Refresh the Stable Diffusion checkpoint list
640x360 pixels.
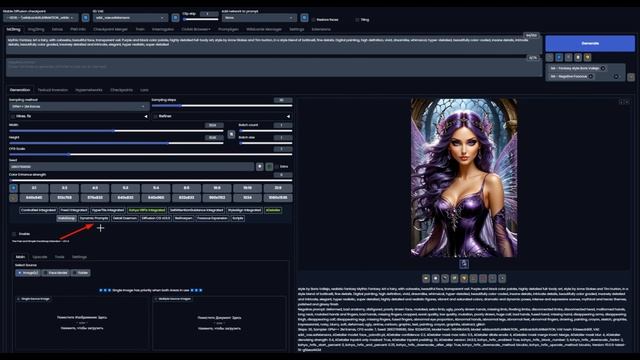point(85,18)
